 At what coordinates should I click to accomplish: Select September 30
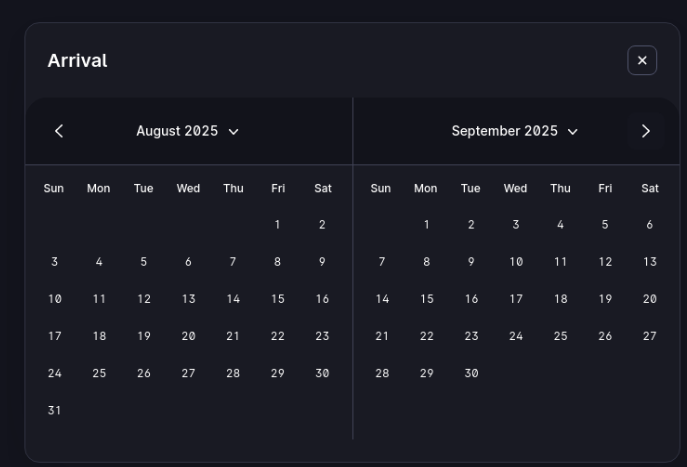[x=471, y=374]
